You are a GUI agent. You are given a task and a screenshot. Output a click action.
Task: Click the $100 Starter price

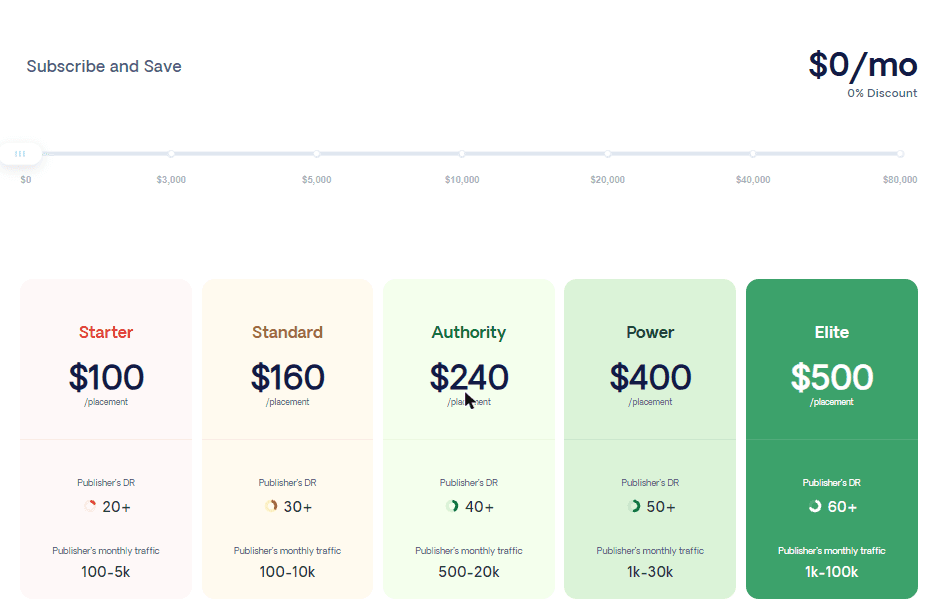tap(106, 377)
